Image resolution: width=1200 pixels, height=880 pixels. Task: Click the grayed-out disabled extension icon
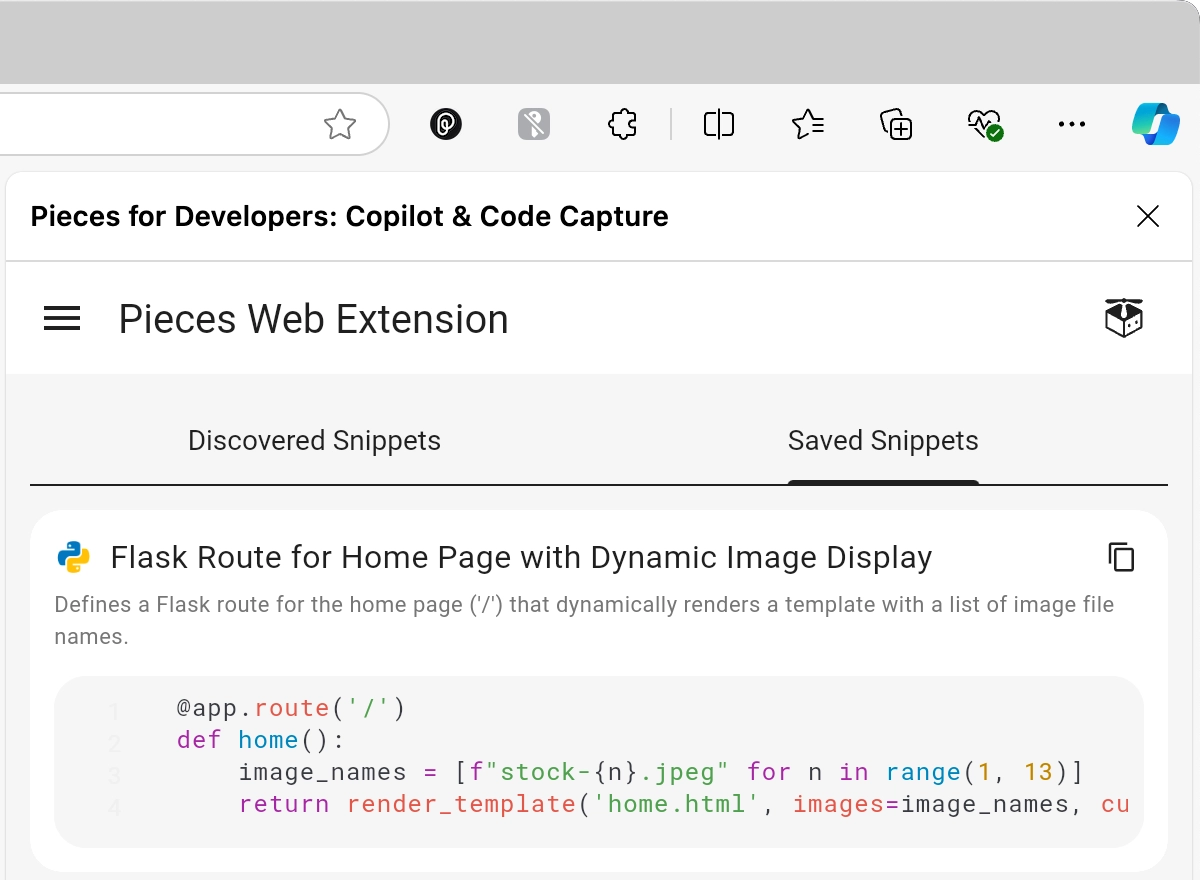pos(534,124)
